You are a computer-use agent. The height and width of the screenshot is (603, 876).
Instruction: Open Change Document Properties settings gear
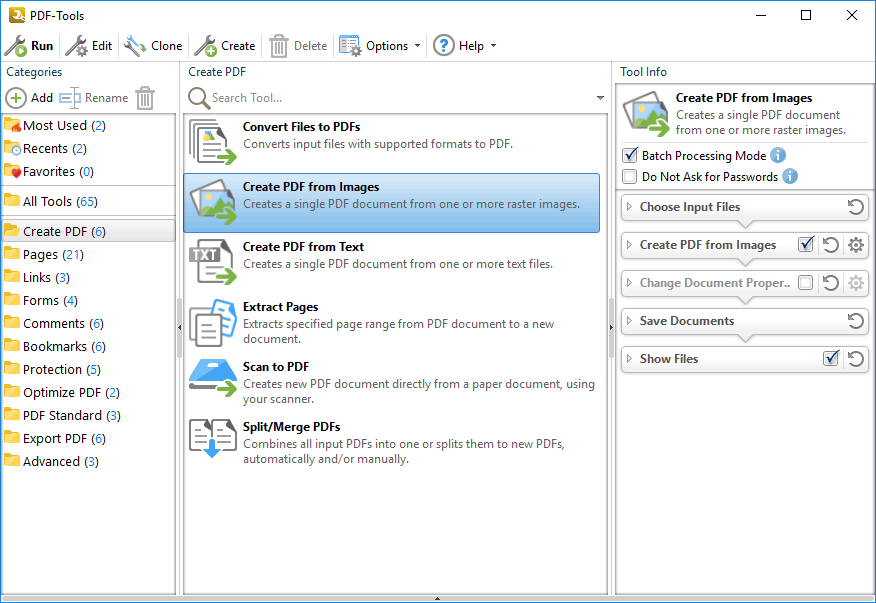[856, 283]
